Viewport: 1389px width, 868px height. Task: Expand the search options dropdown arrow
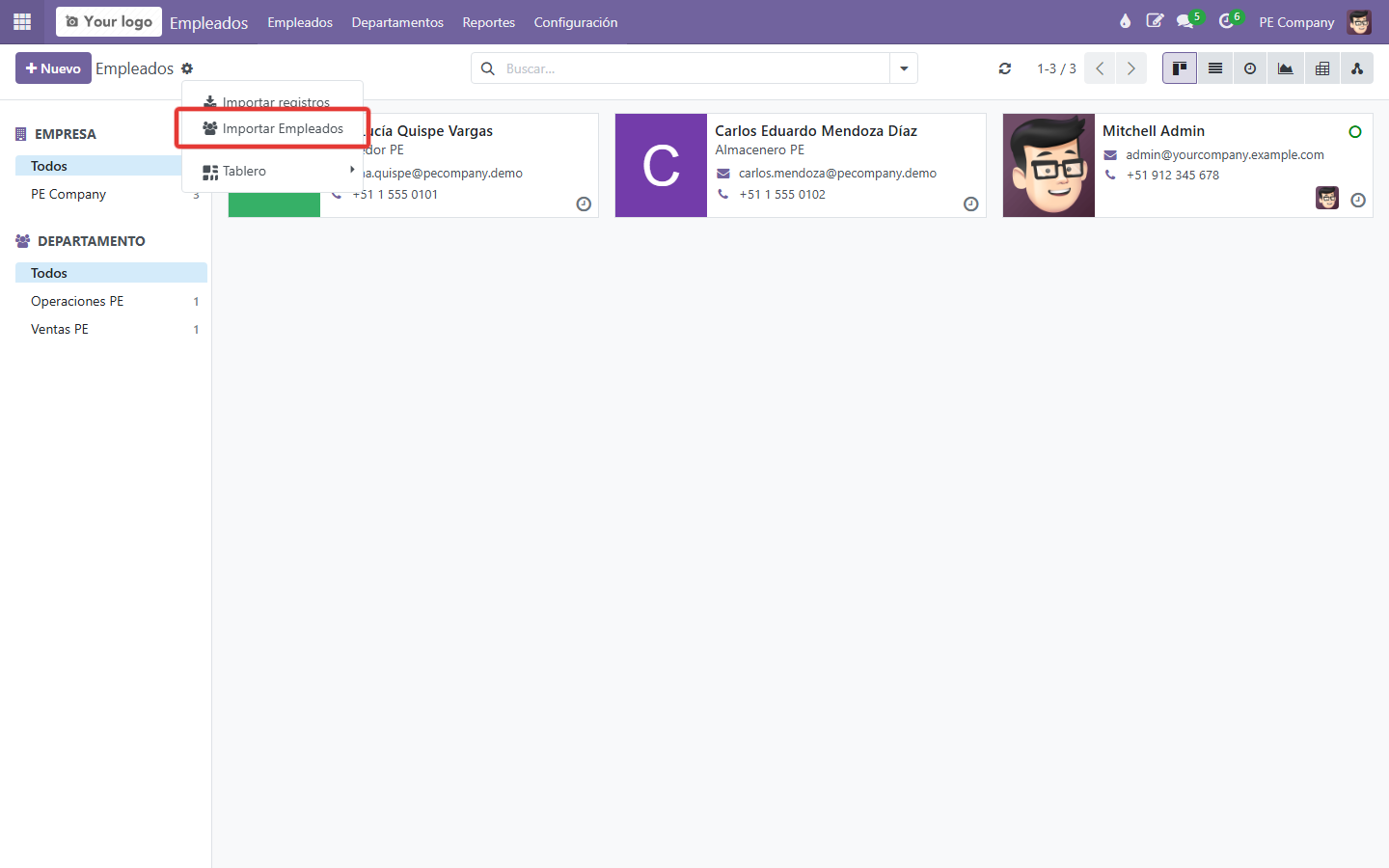click(x=904, y=68)
